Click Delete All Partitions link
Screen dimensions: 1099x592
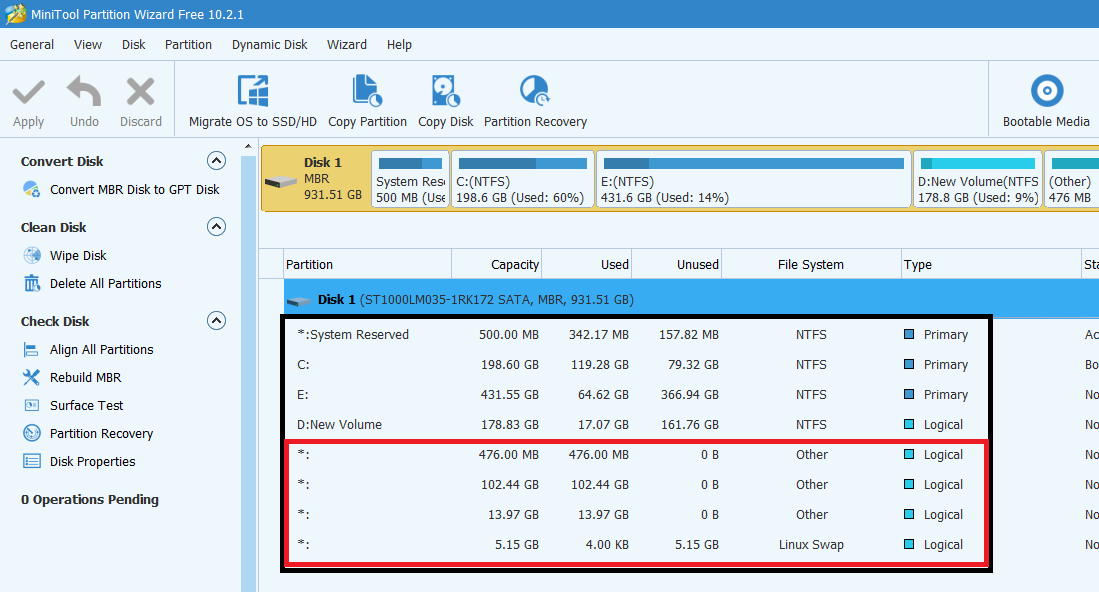[x=105, y=283]
